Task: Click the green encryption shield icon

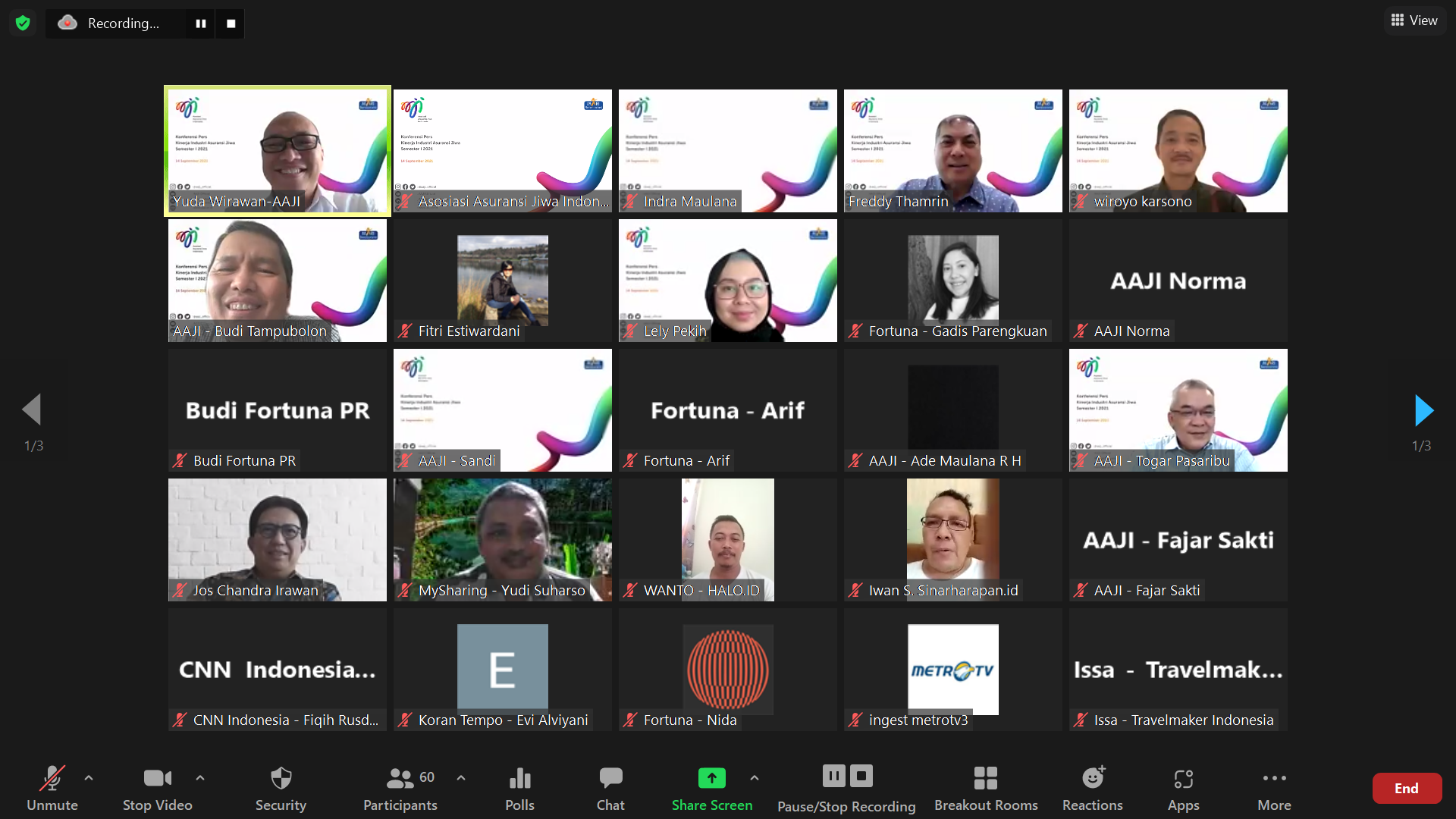Action: tap(23, 23)
